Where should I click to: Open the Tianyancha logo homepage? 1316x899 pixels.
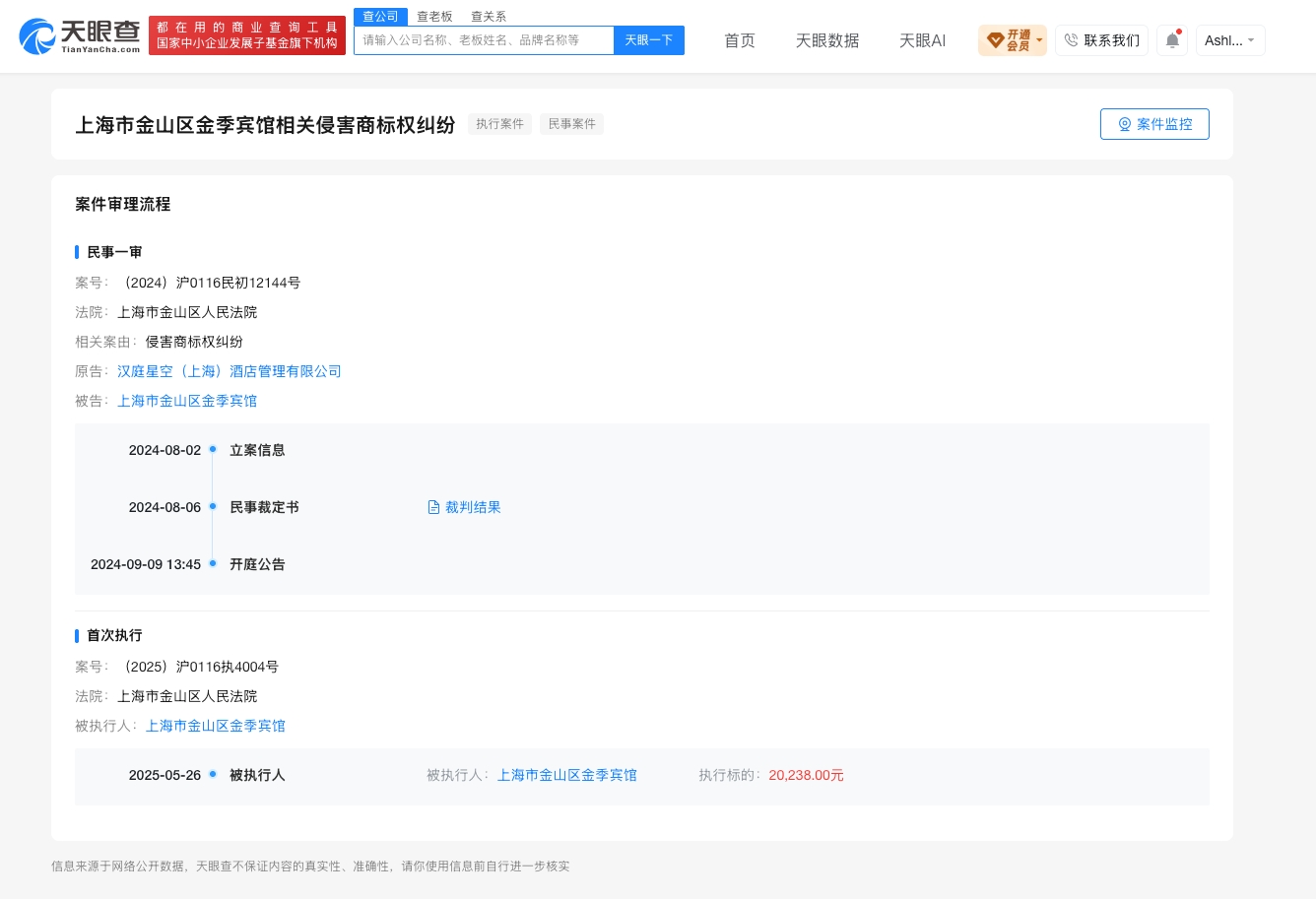pyautogui.click(x=80, y=36)
